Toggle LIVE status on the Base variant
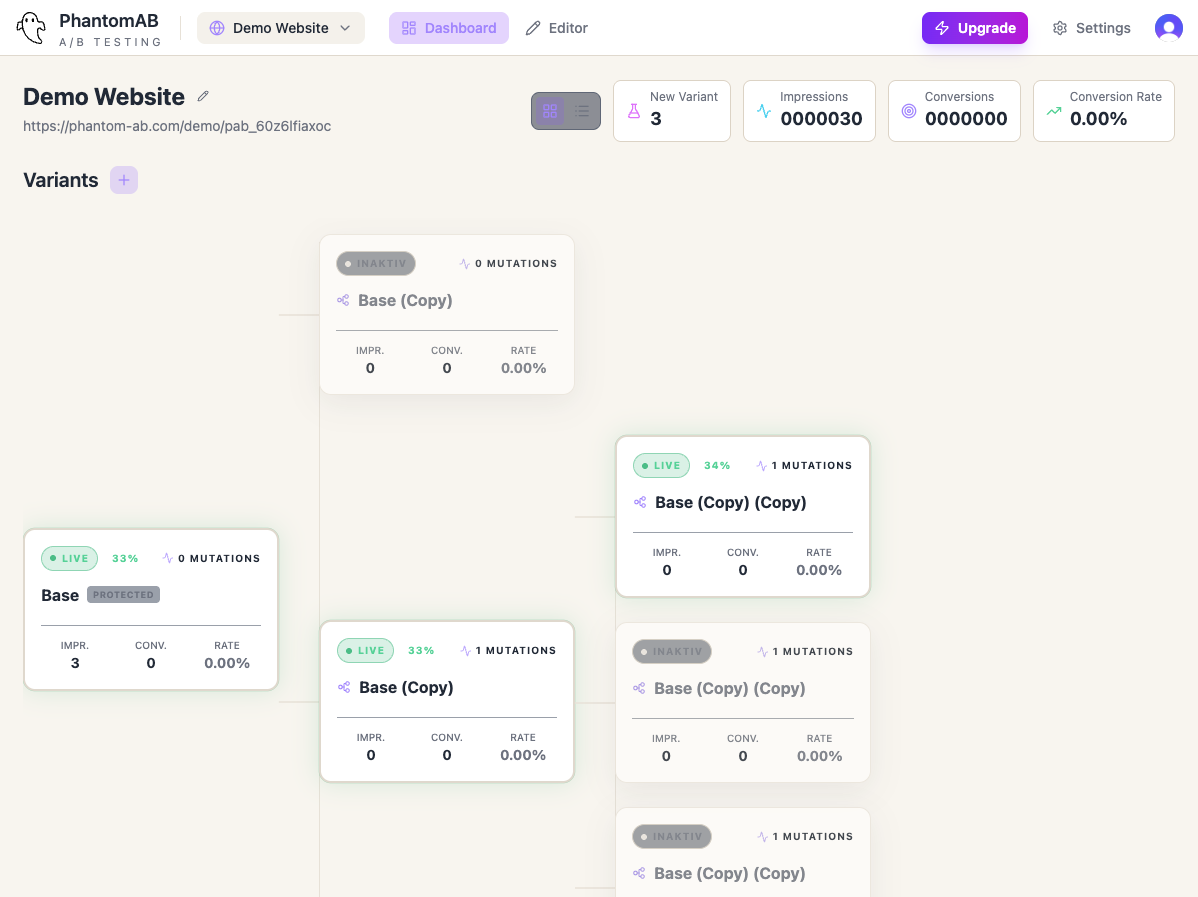1198x897 pixels. coord(69,558)
